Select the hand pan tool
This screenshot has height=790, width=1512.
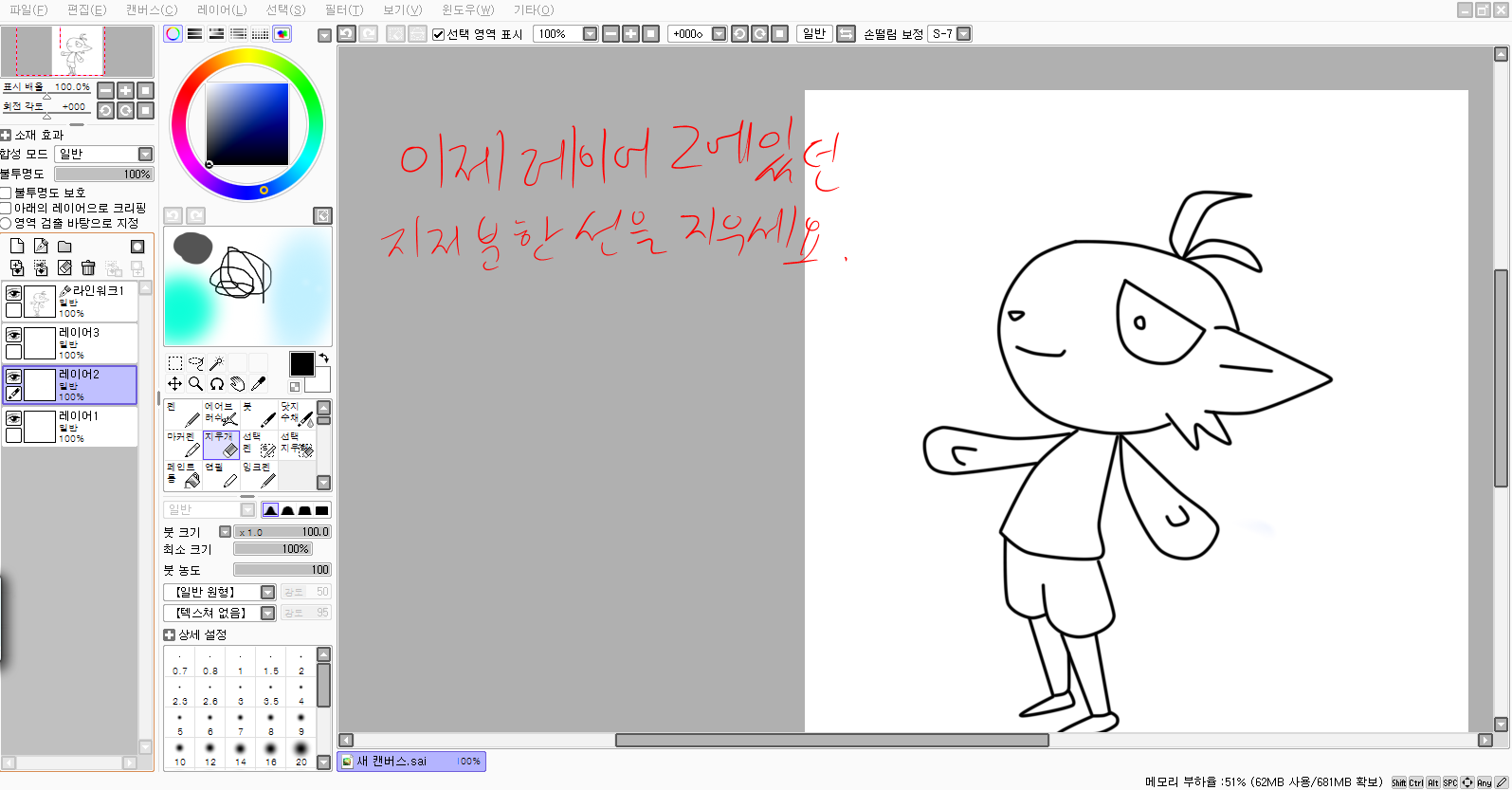[x=238, y=384]
